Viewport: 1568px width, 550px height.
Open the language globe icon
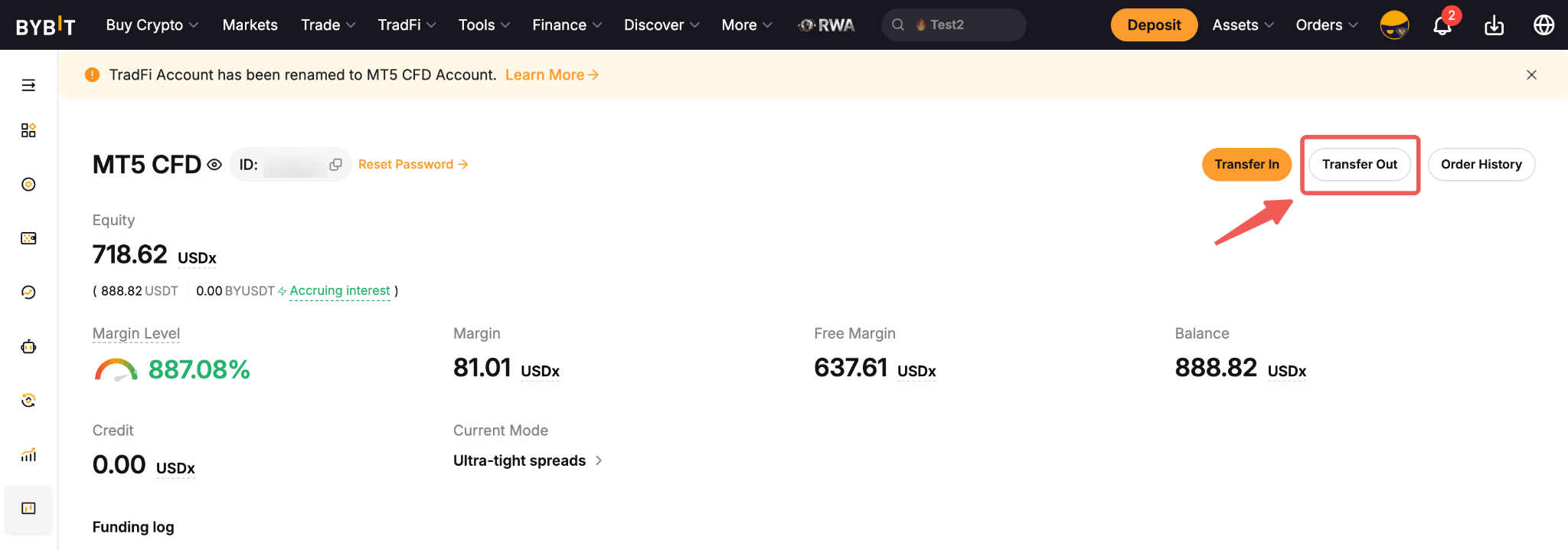(1543, 25)
